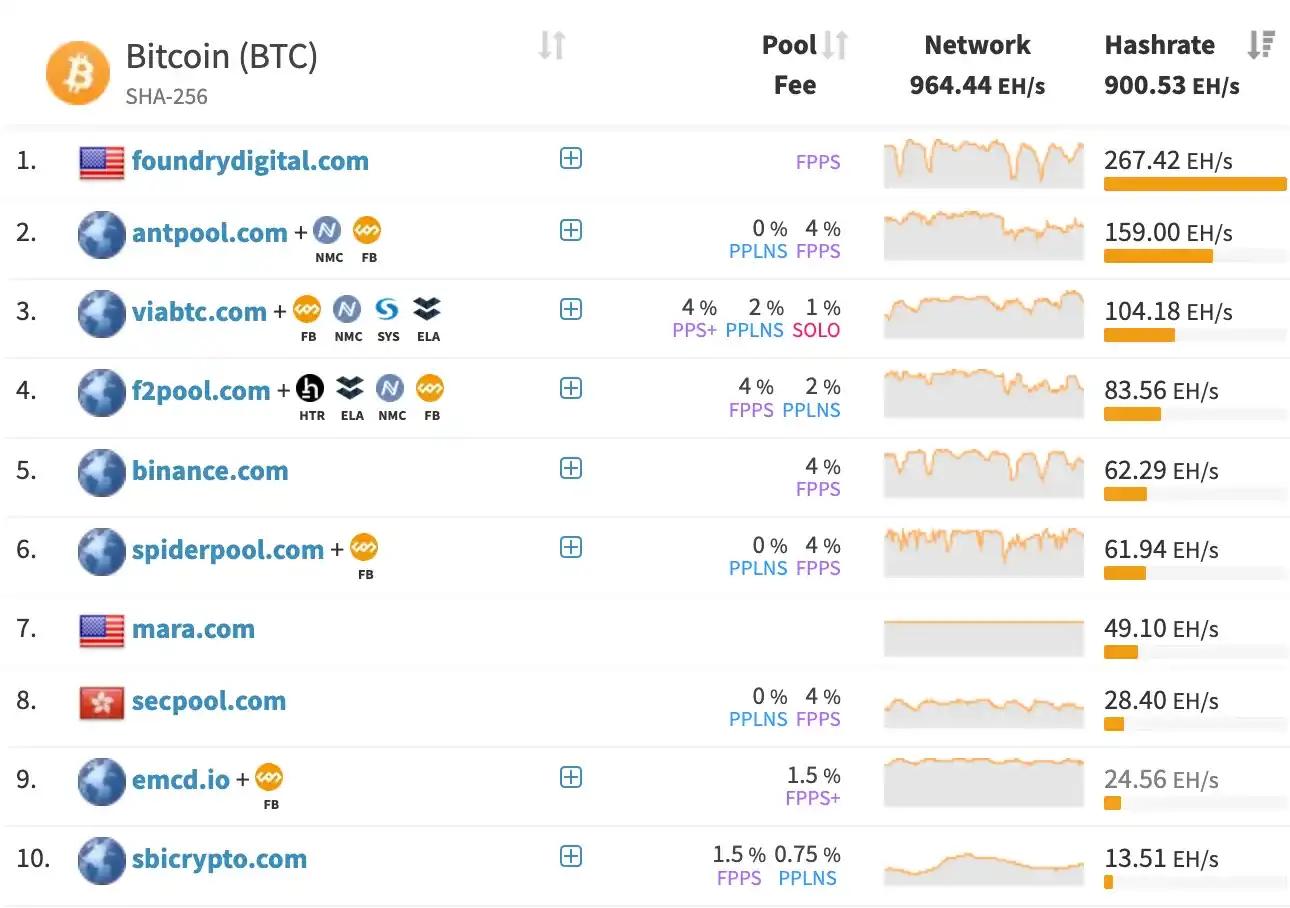Image resolution: width=1290 pixels, height=908 pixels.
Task: Click the FB coin icon next to emcd.io
Action: [269, 777]
